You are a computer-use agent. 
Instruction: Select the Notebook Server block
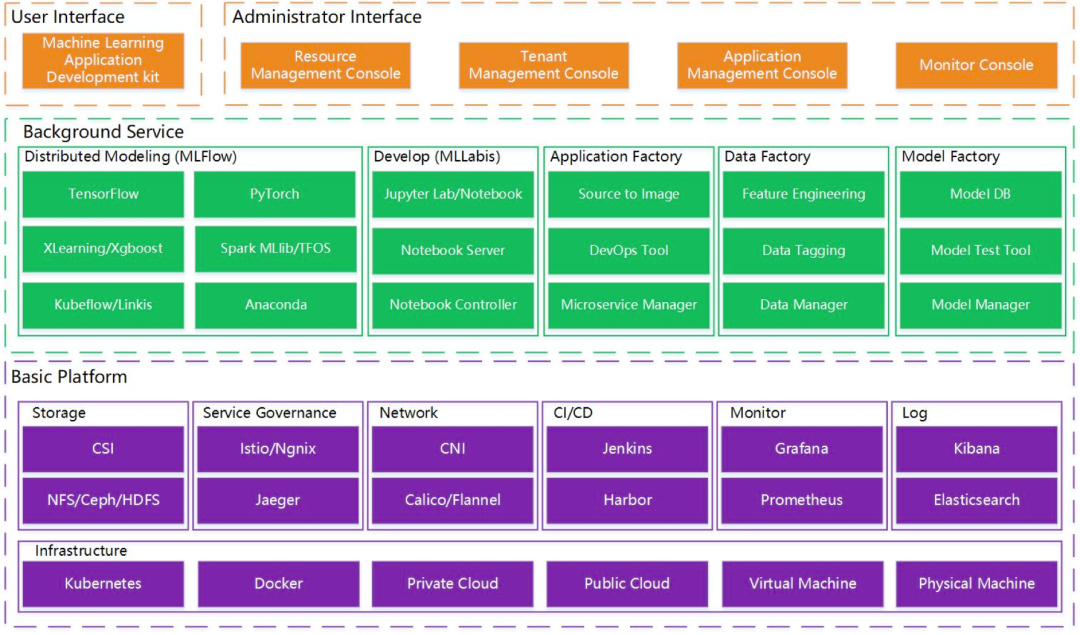point(453,251)
